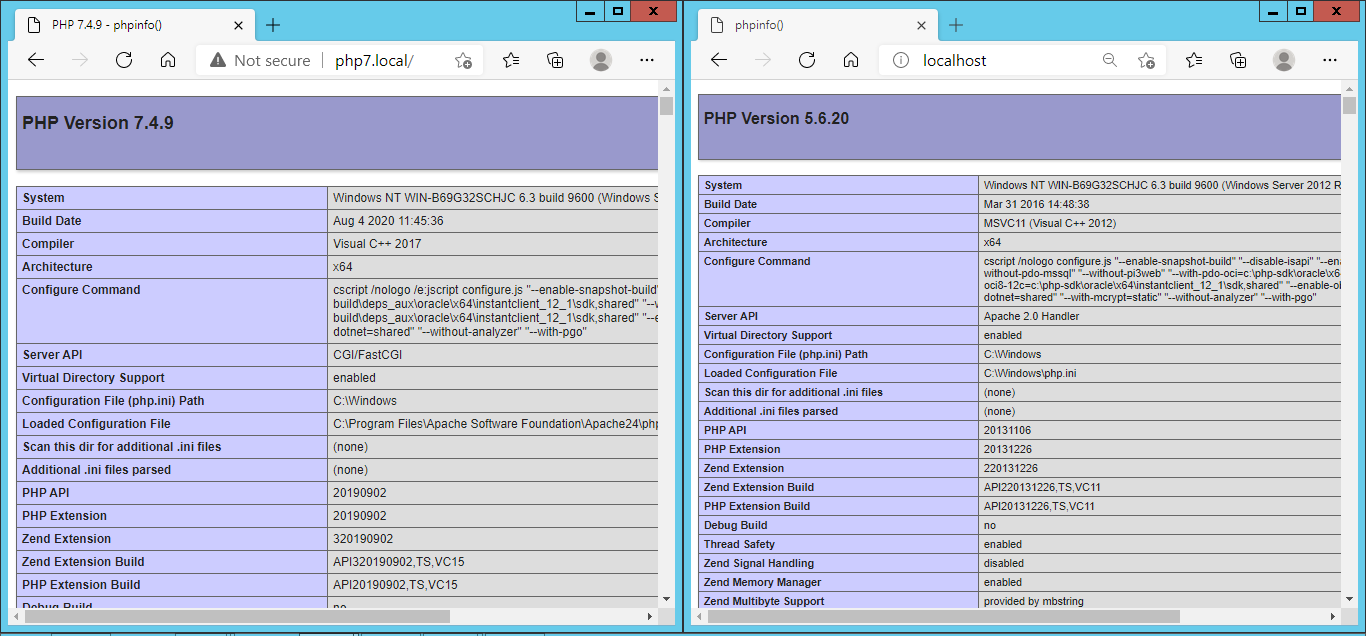
Task: Click horizontal scrollbar thumb in localhost page
Action: pyautogui.click(x=943, y=616)
